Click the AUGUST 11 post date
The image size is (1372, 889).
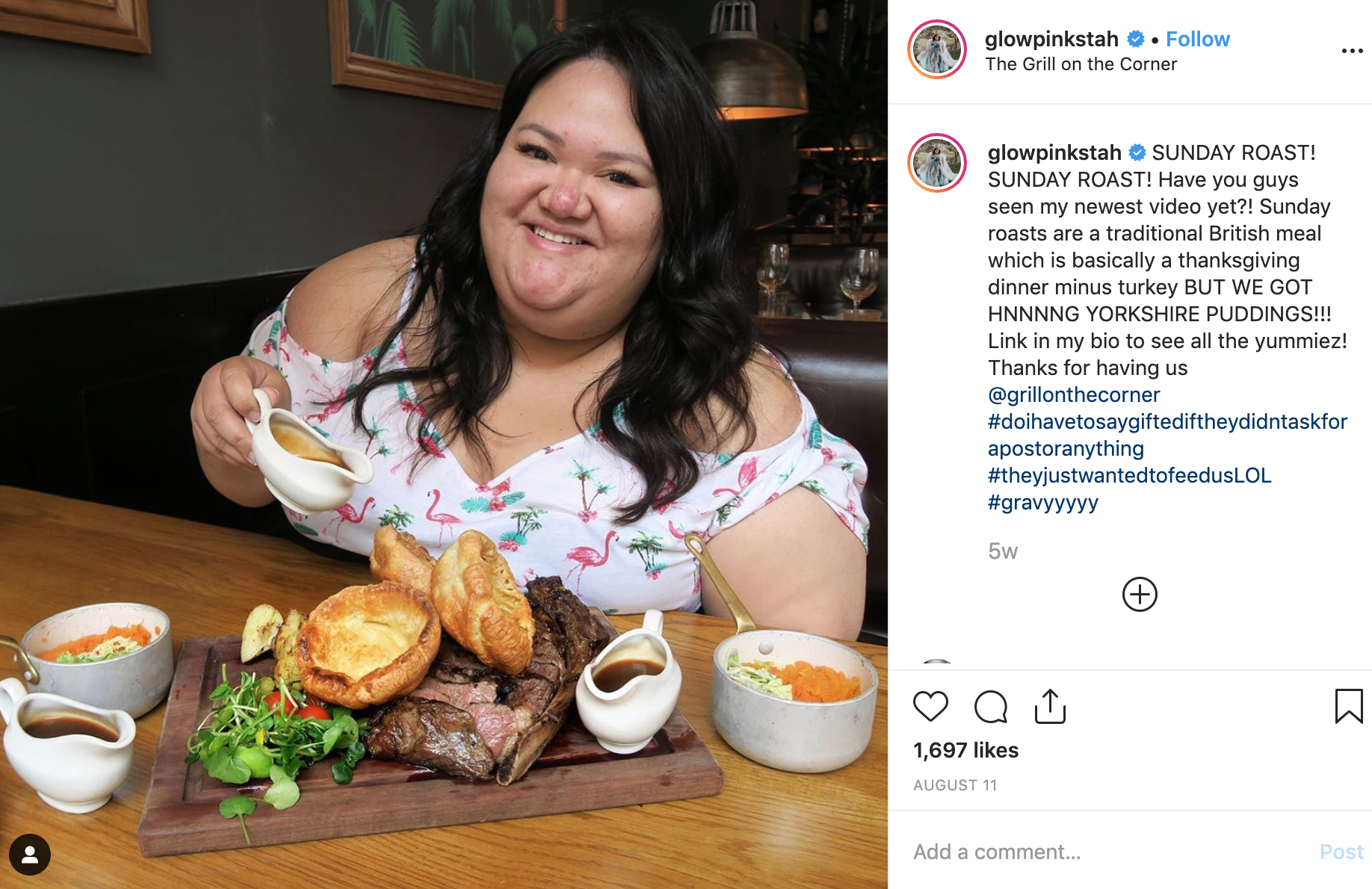(x=955, y=785)
